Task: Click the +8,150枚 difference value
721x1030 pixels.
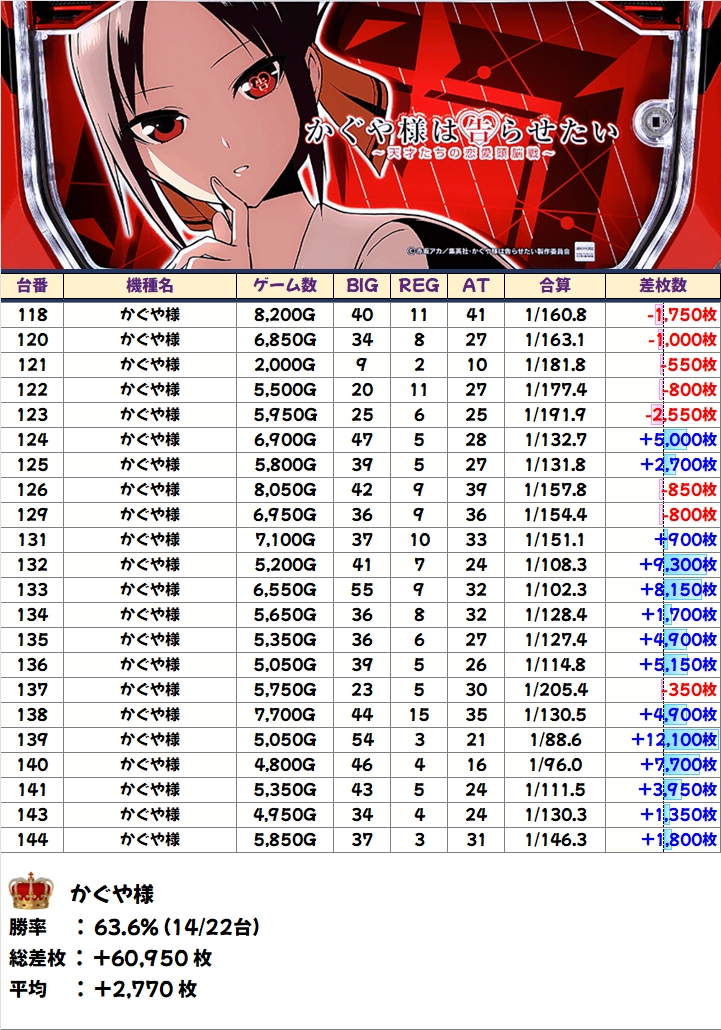Action: (678, 589)
